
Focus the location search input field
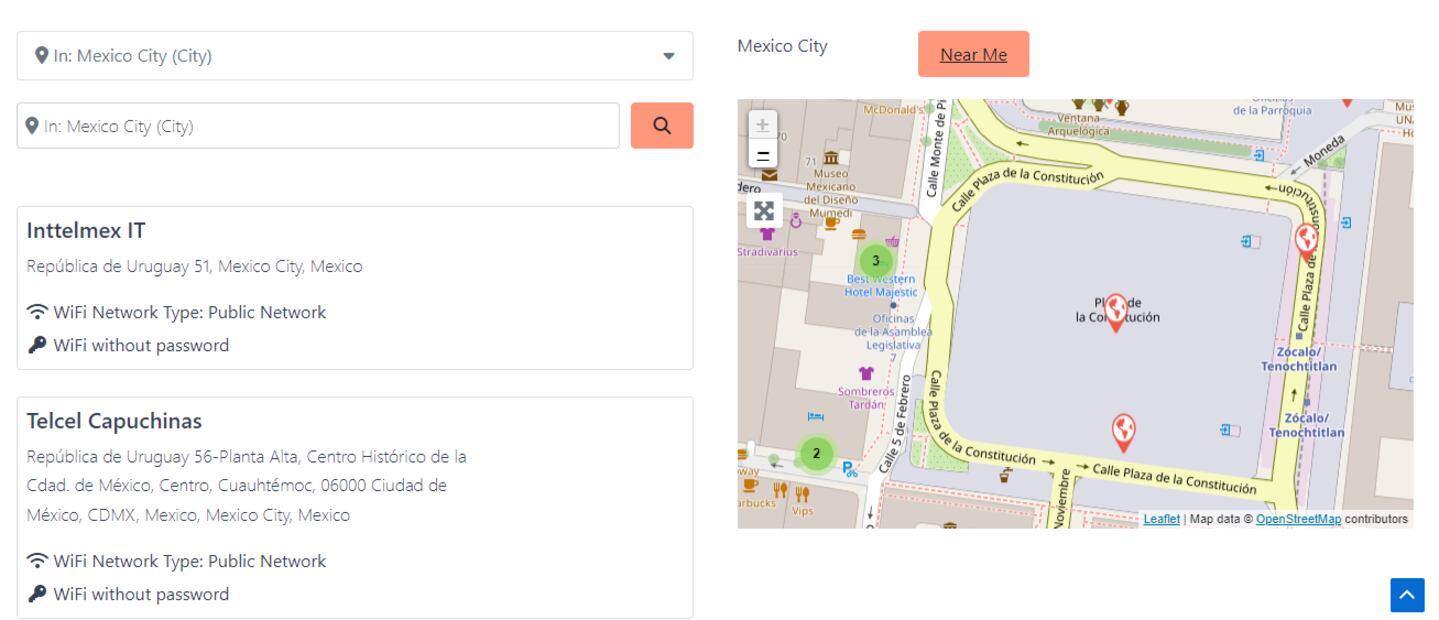[318, 126]
